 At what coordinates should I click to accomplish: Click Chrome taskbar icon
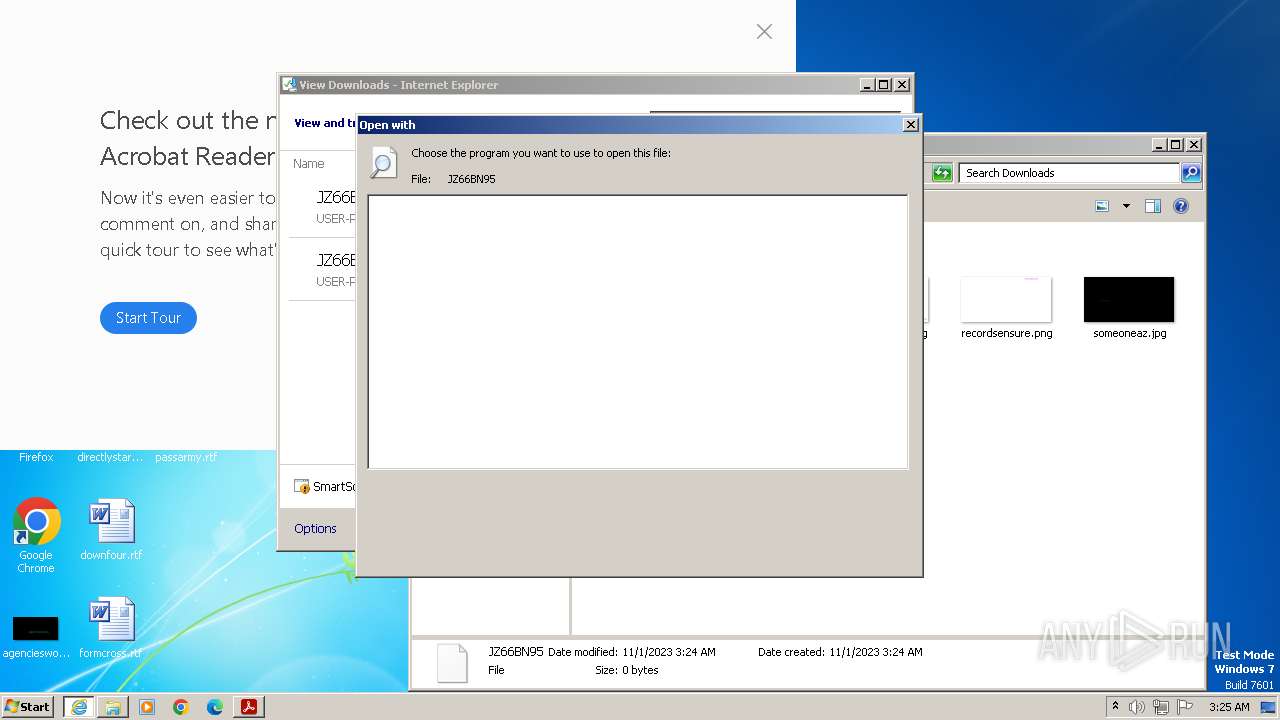click(181, 707)
